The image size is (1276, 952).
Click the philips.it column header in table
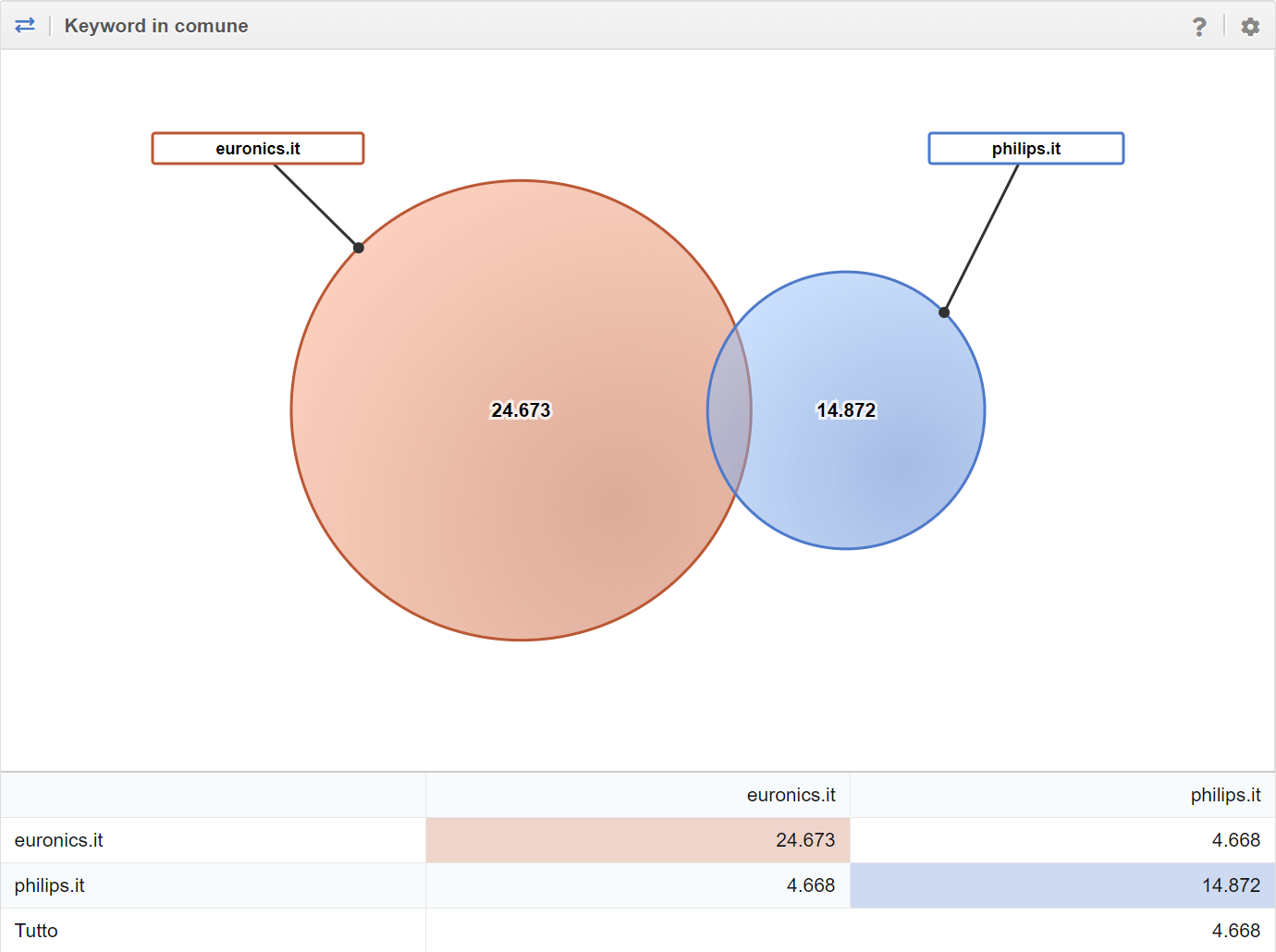click(1225, 795)
